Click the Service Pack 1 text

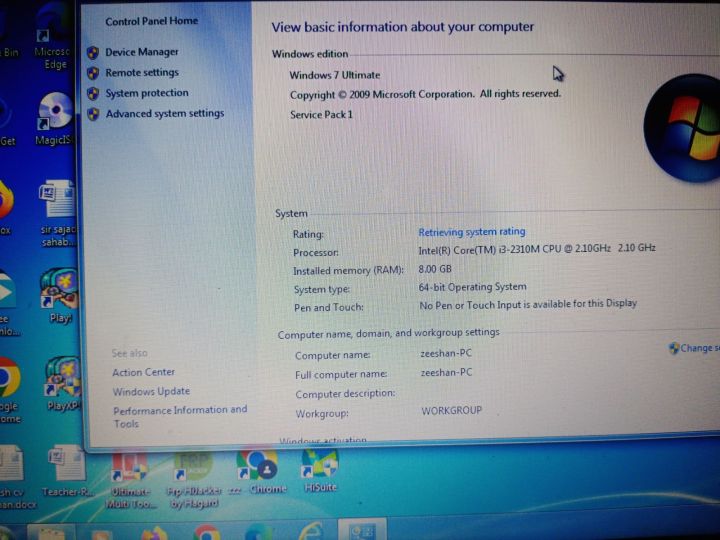pyautogui.click(x=321, y=115)
